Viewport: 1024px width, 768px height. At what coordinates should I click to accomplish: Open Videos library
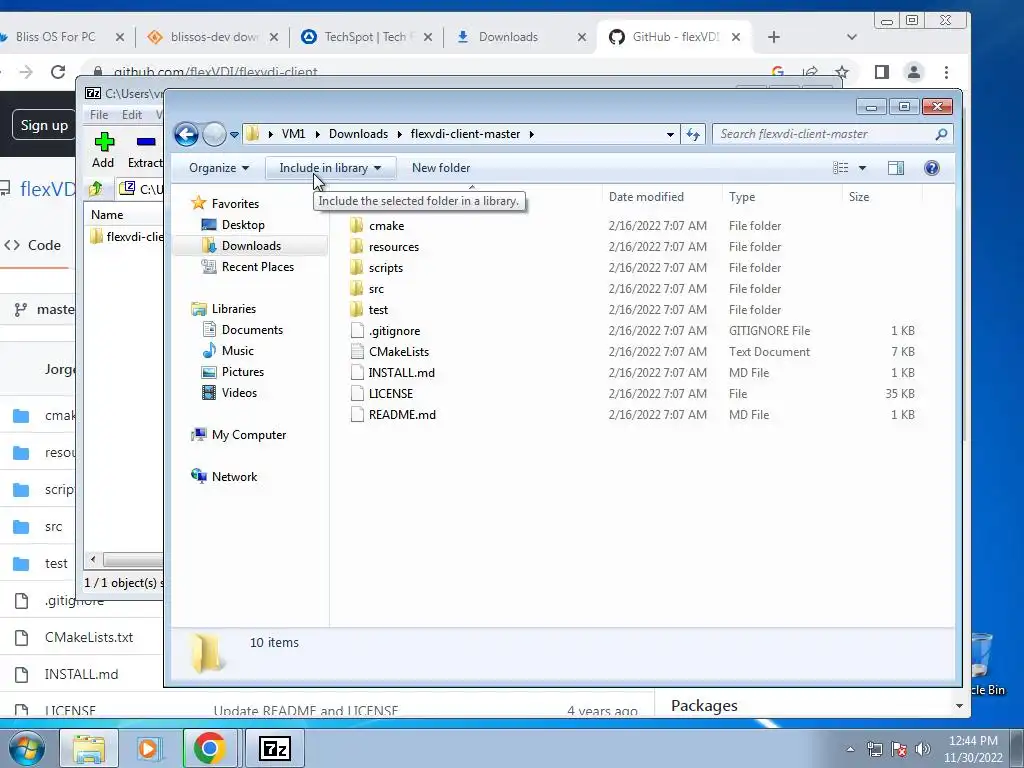(x=239, y=392)
